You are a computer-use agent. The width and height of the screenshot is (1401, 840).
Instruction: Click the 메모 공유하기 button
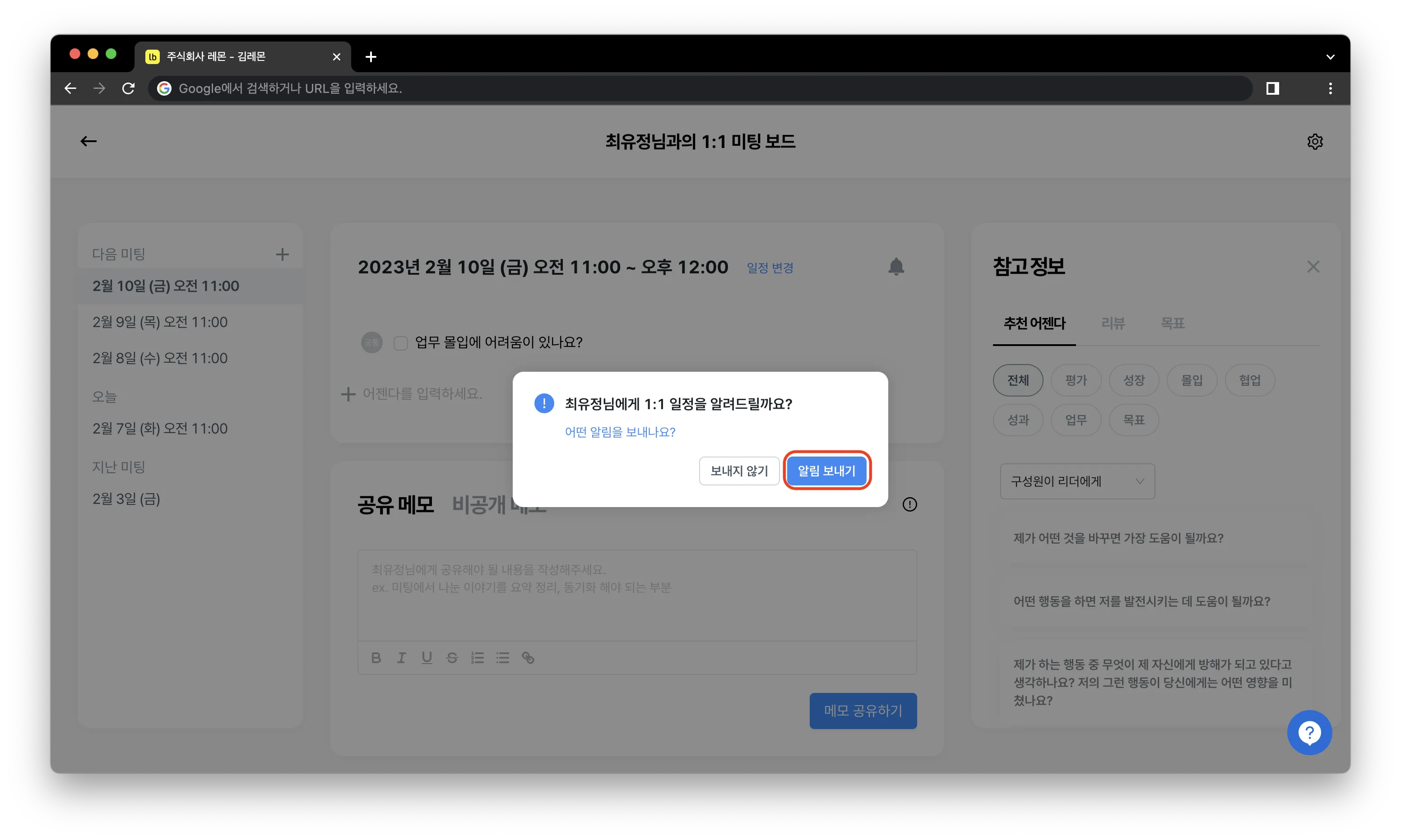[x=863, y=711]
